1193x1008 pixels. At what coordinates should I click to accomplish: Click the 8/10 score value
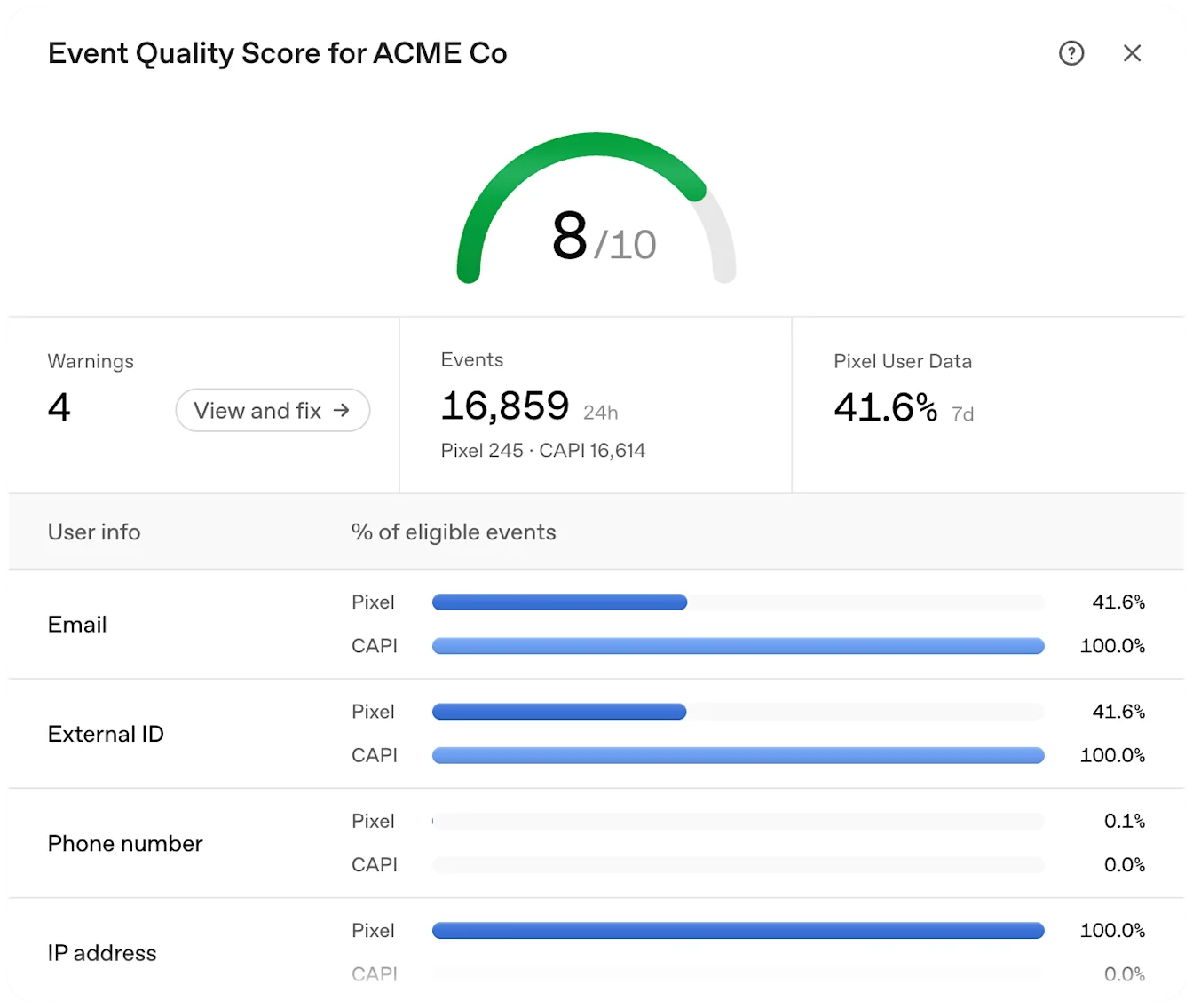pos(604,238)
